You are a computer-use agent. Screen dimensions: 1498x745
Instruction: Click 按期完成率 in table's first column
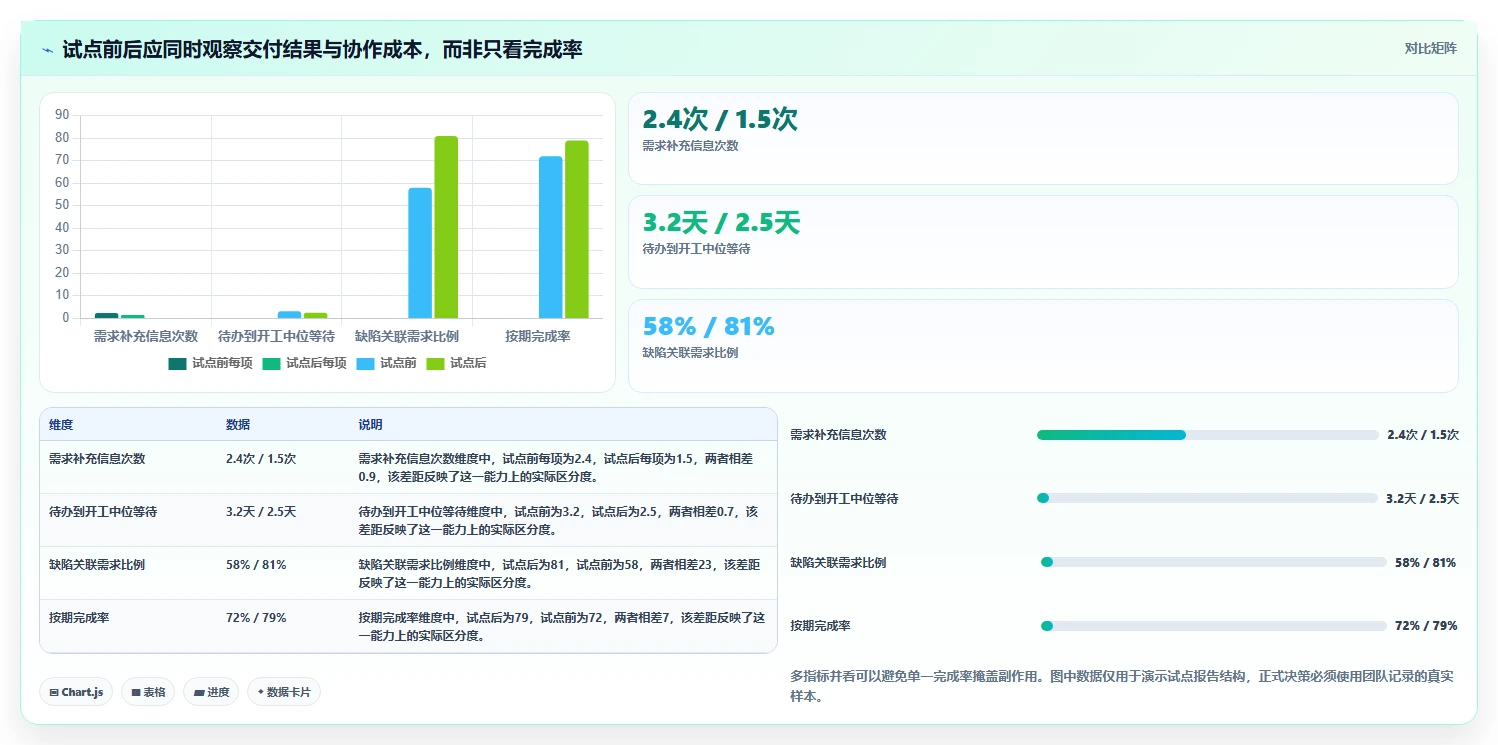pos(79,618)
